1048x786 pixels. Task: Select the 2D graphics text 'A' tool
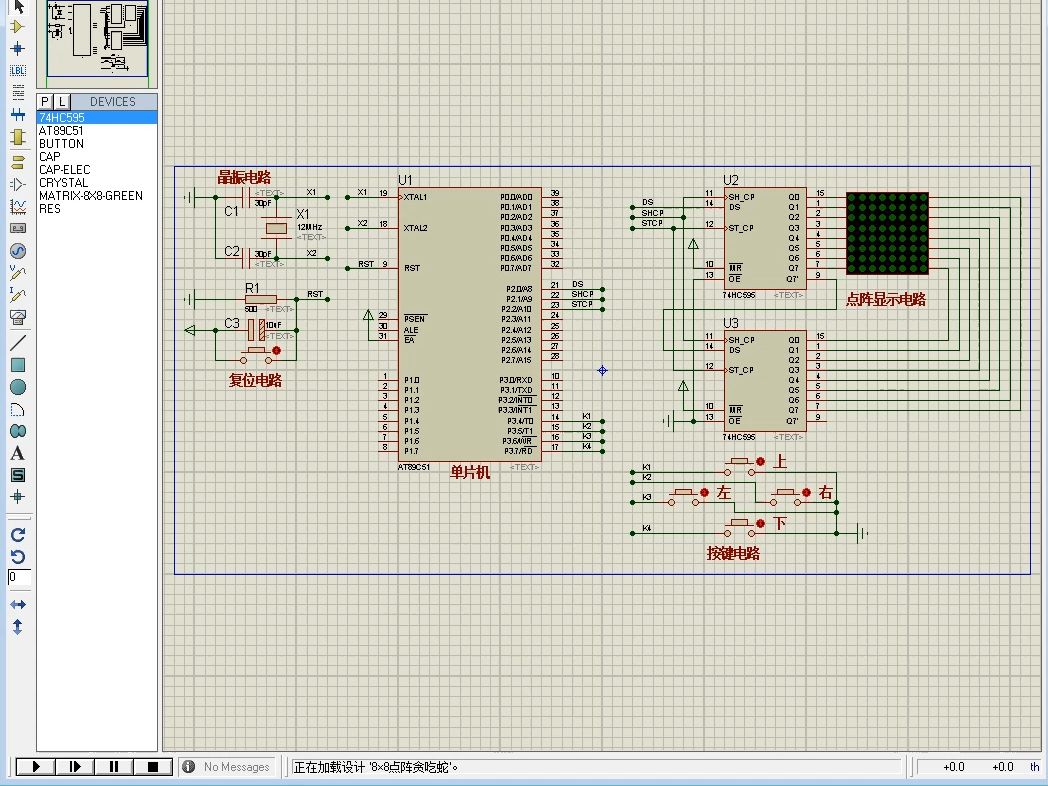[17, 453]
